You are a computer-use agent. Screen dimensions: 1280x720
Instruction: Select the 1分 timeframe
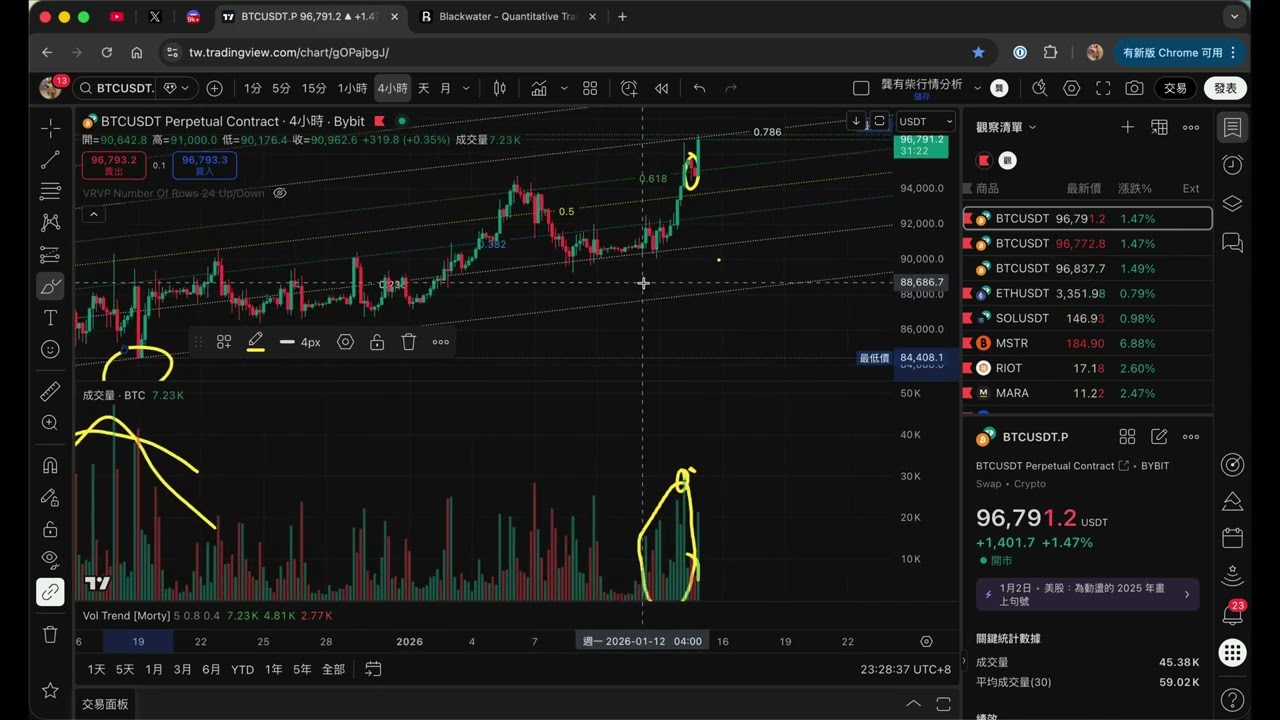253,88
